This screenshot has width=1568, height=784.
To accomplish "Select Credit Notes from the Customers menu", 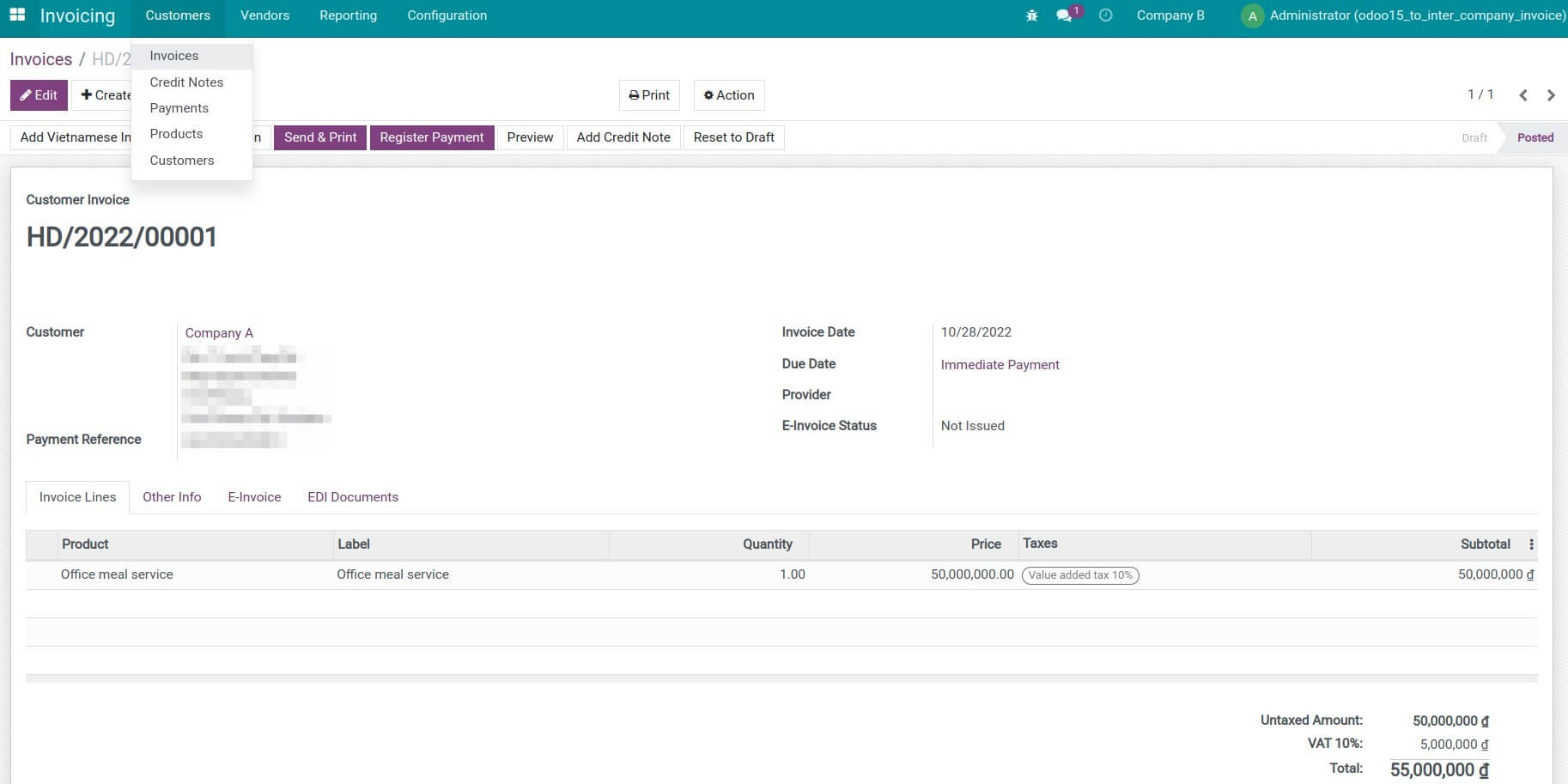I will point(186,82).
